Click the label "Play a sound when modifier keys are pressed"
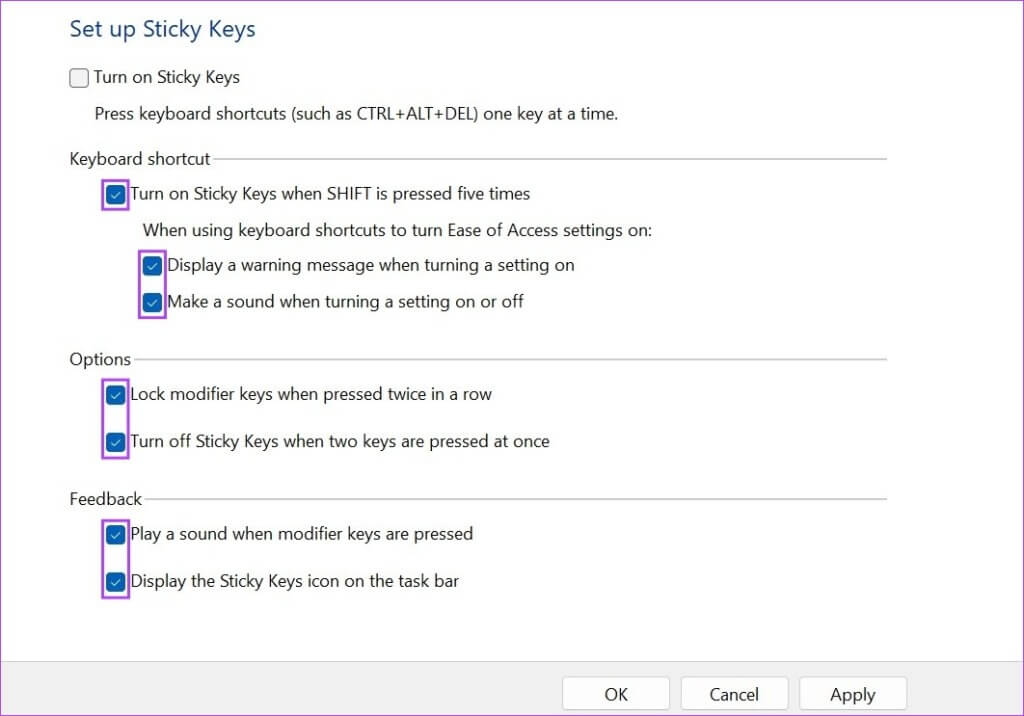 (x=300, y=534)
